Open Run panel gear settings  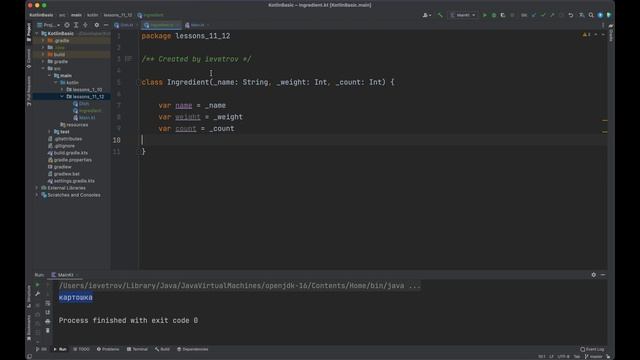[593, 275]
